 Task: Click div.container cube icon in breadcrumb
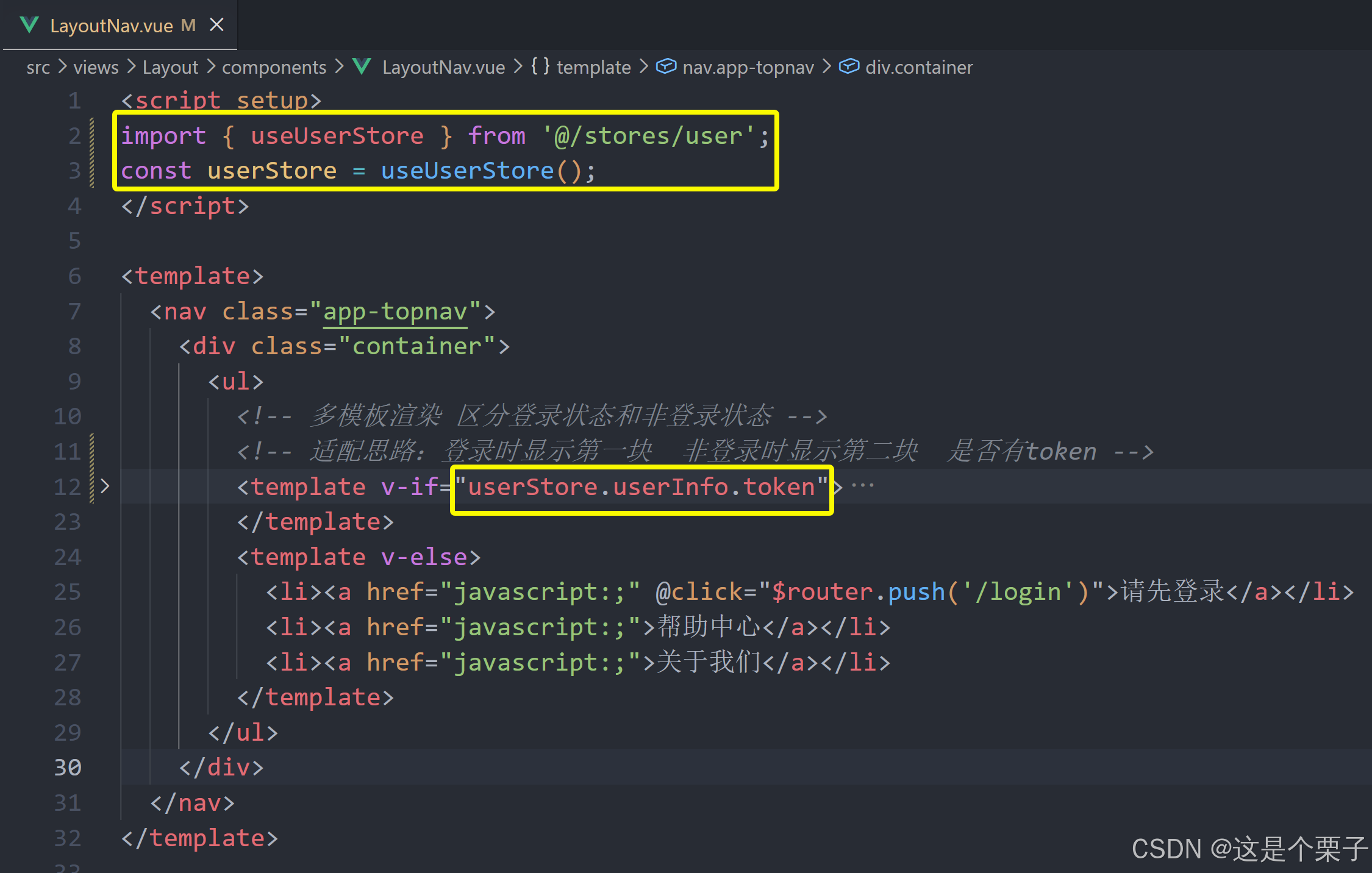click(848, 66)
